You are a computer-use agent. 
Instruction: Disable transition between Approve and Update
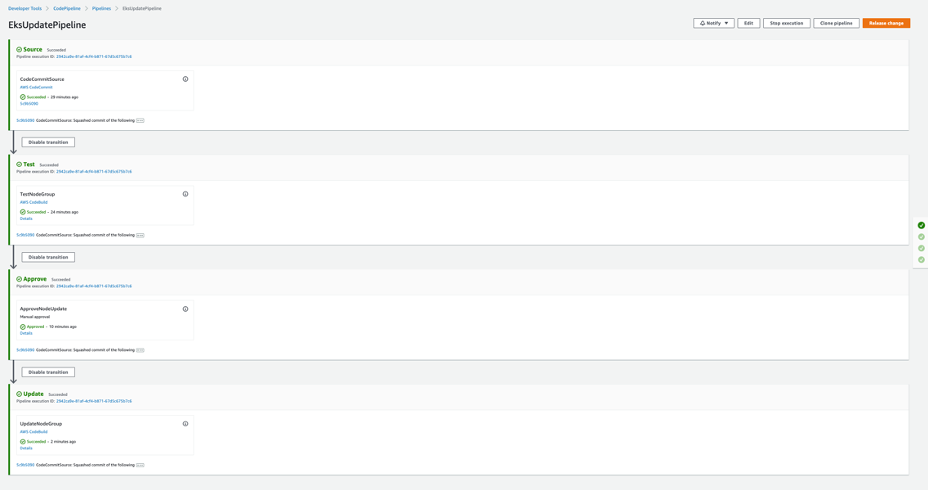[x=49, y=372]
